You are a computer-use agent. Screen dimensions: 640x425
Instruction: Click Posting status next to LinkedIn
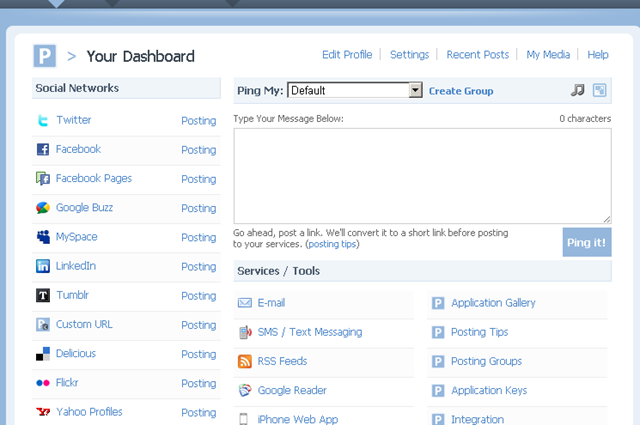coord(198,267)
